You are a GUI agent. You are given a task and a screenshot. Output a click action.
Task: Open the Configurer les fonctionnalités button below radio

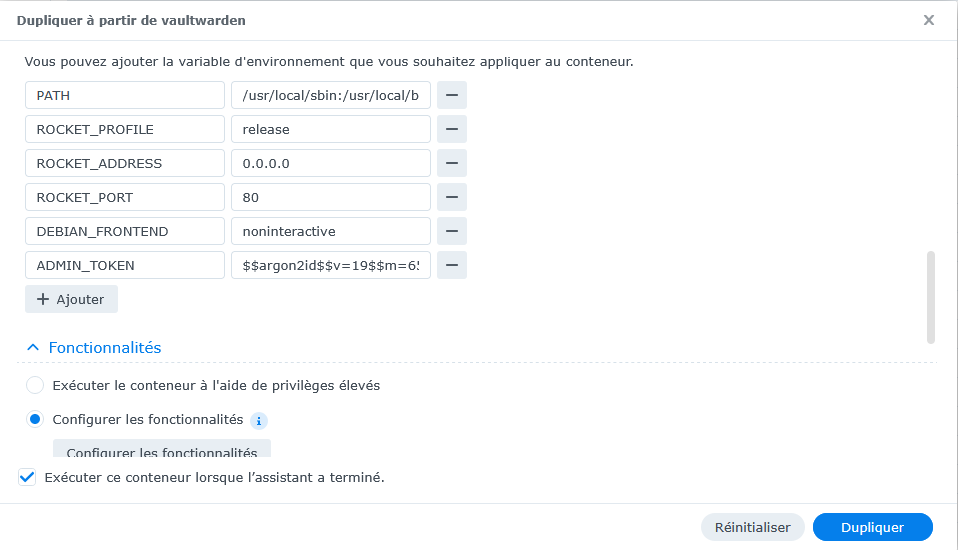tap(162, 449)
